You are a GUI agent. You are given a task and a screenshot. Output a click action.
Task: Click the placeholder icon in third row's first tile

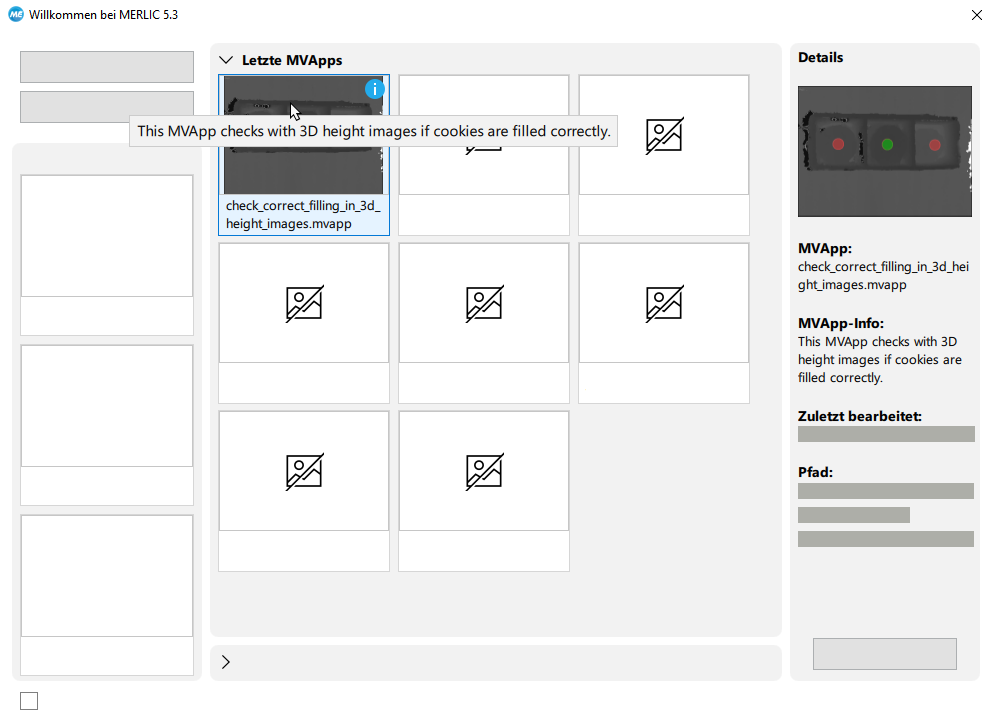pyautogui.click(x=304, y=471)
